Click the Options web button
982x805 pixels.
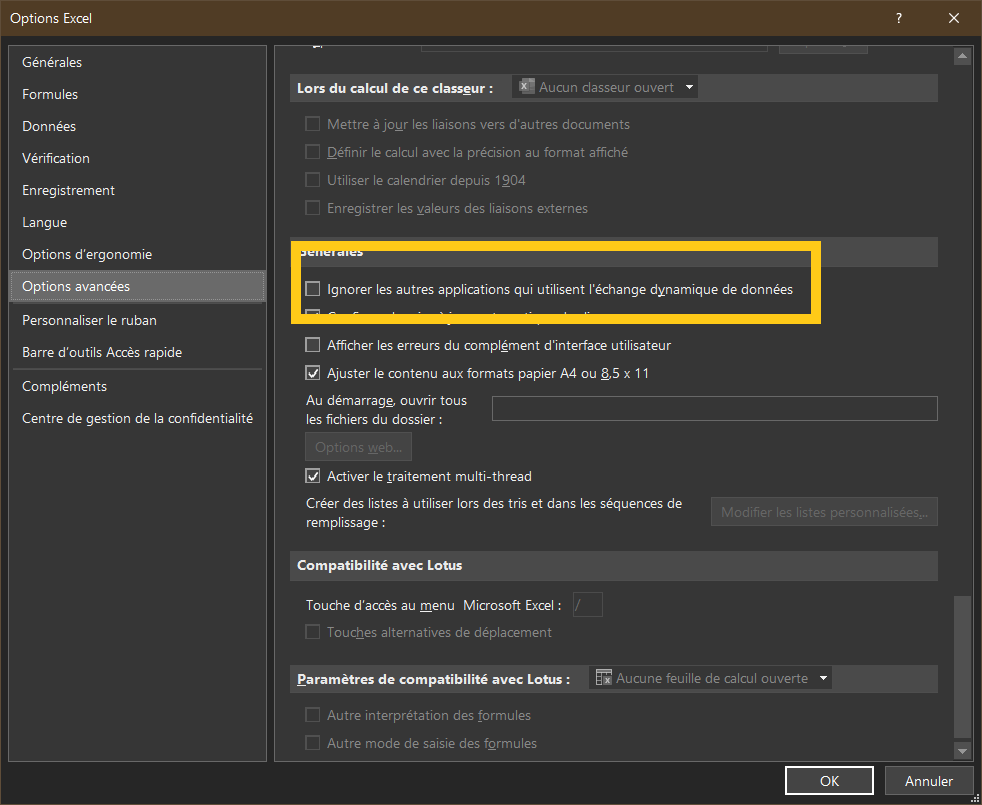[358, 447]
